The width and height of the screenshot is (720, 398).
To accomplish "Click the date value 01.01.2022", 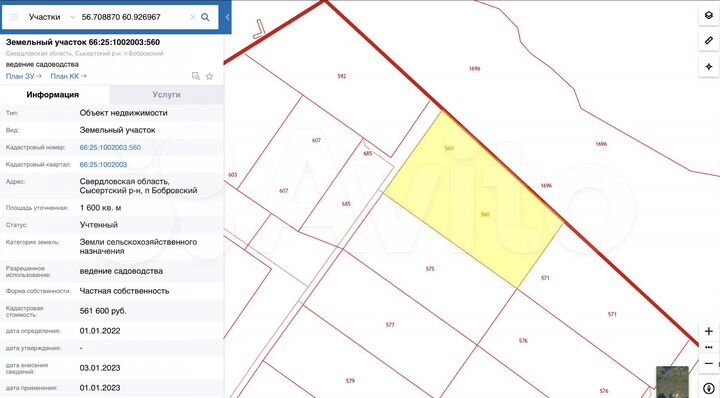I will (100, 331).
